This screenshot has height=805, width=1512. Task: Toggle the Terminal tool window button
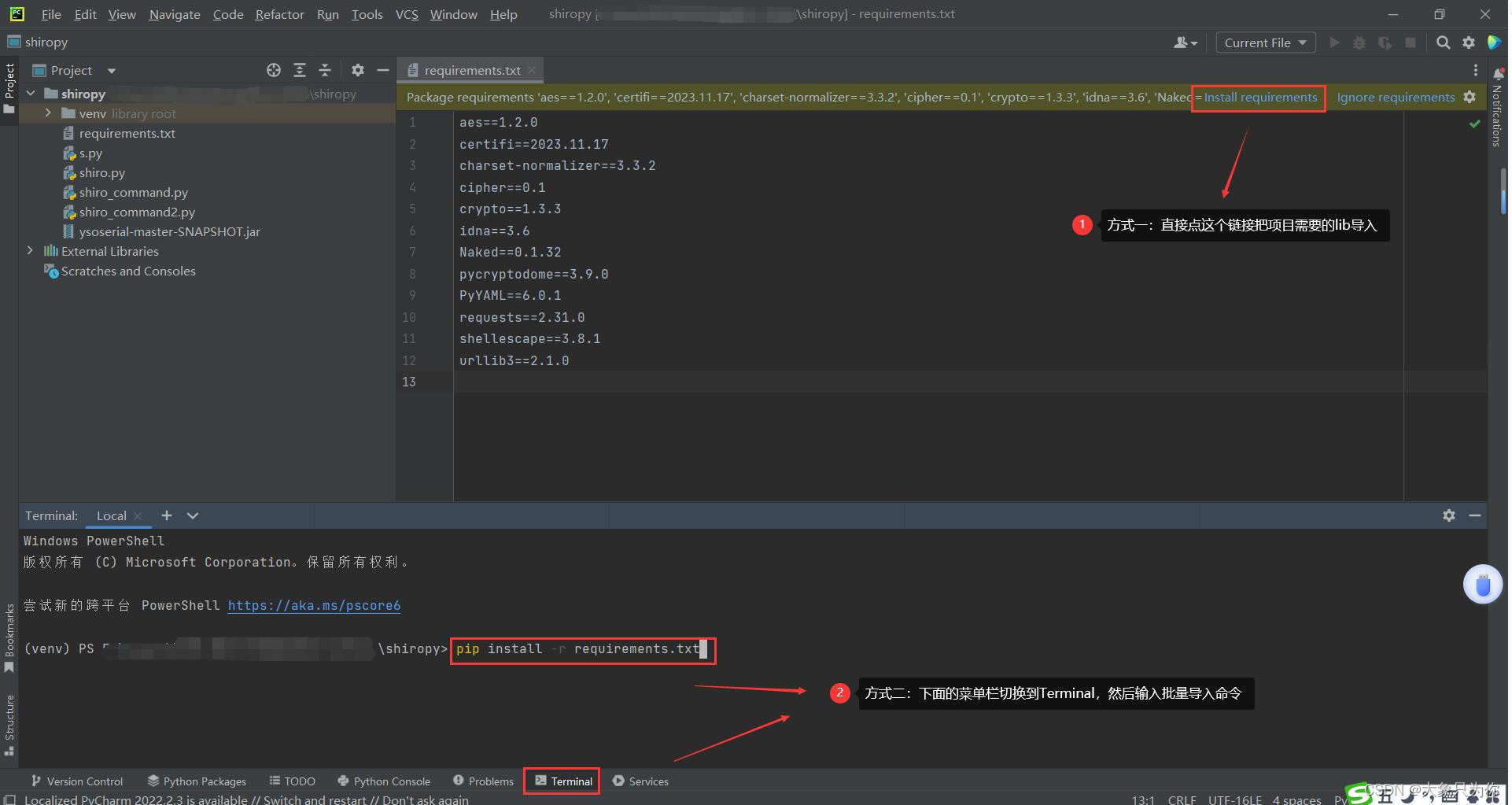click(563, 781)
